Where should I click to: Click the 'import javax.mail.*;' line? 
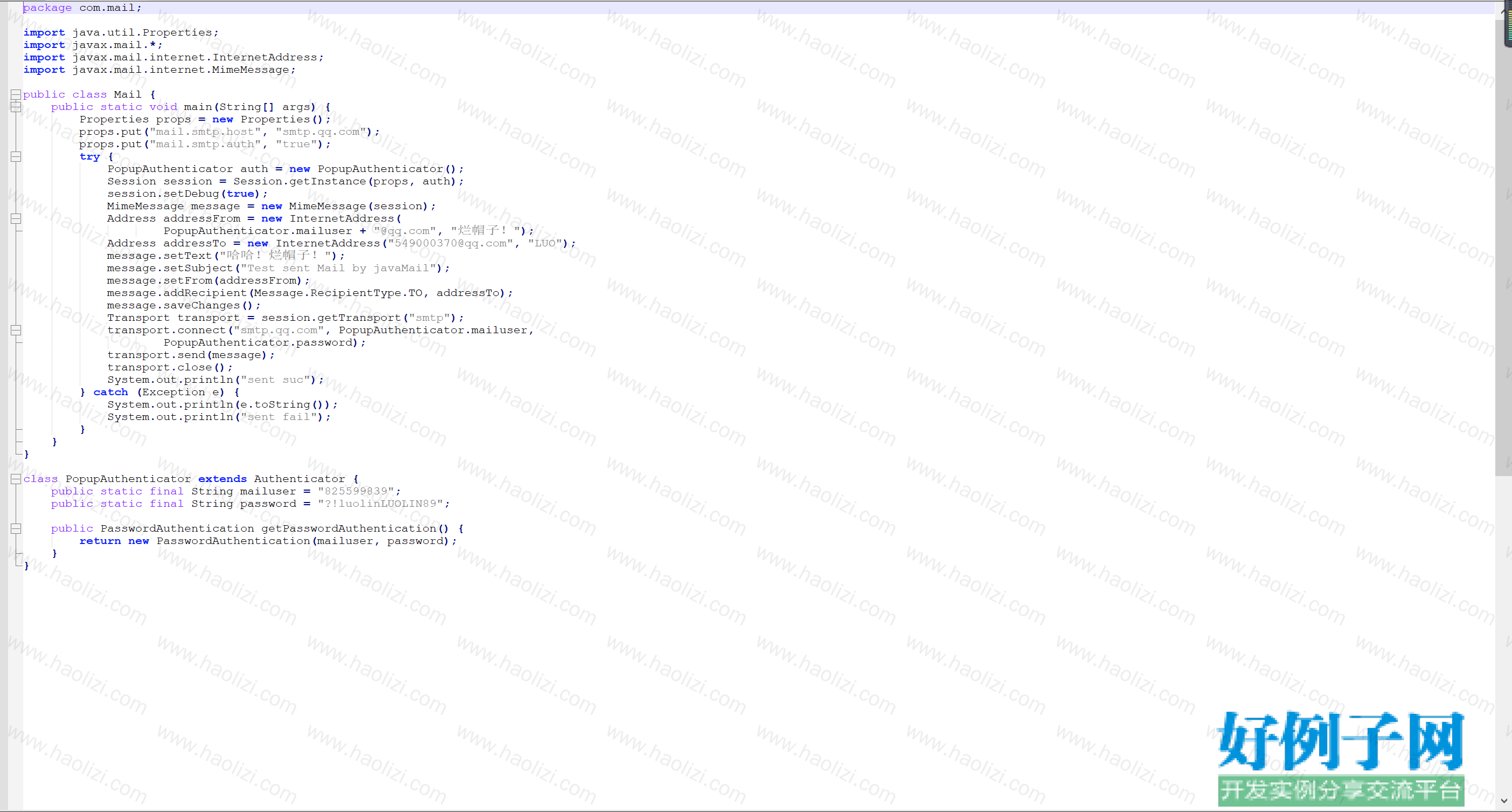pyautogui.click(x=93, y=45)
